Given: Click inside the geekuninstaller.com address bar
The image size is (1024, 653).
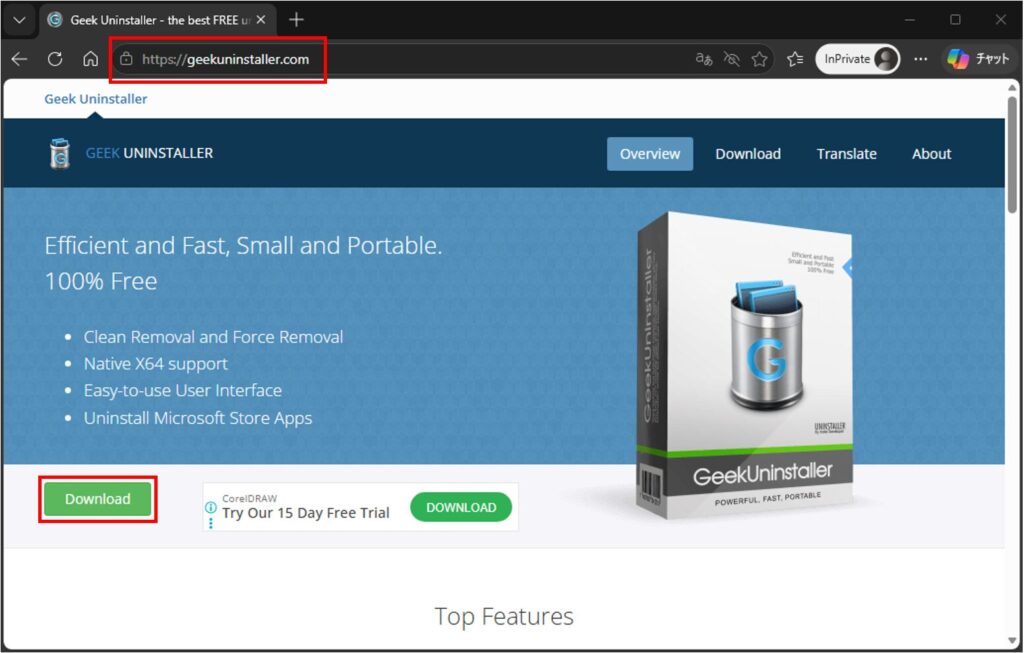Looking at the screenshot, I should (220, 59).
